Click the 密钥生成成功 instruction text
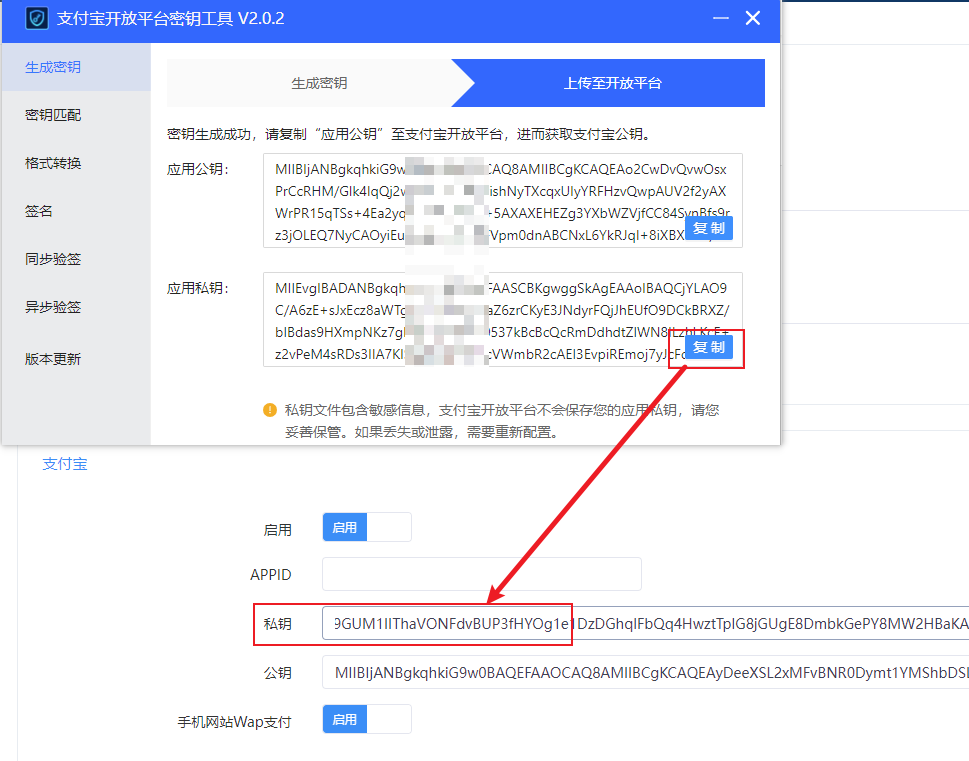This screenshot has height=761, width=969. click(410, 134)
